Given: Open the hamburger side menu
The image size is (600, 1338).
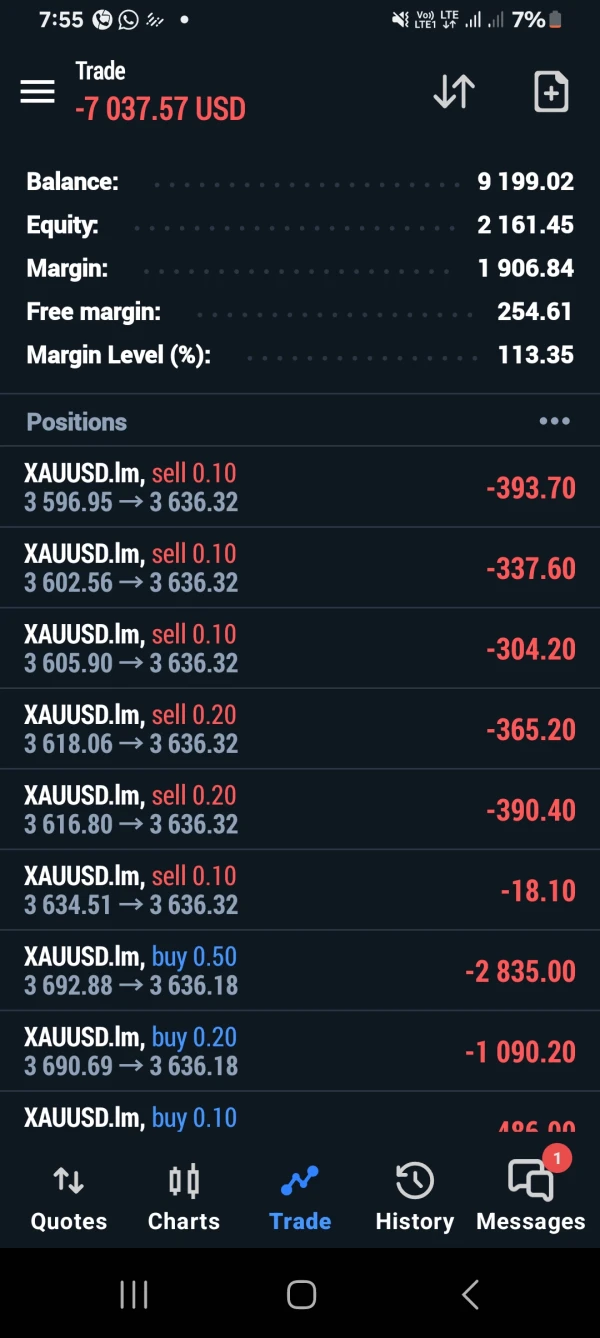Looking at the screenshot, I should click(37, 92).
